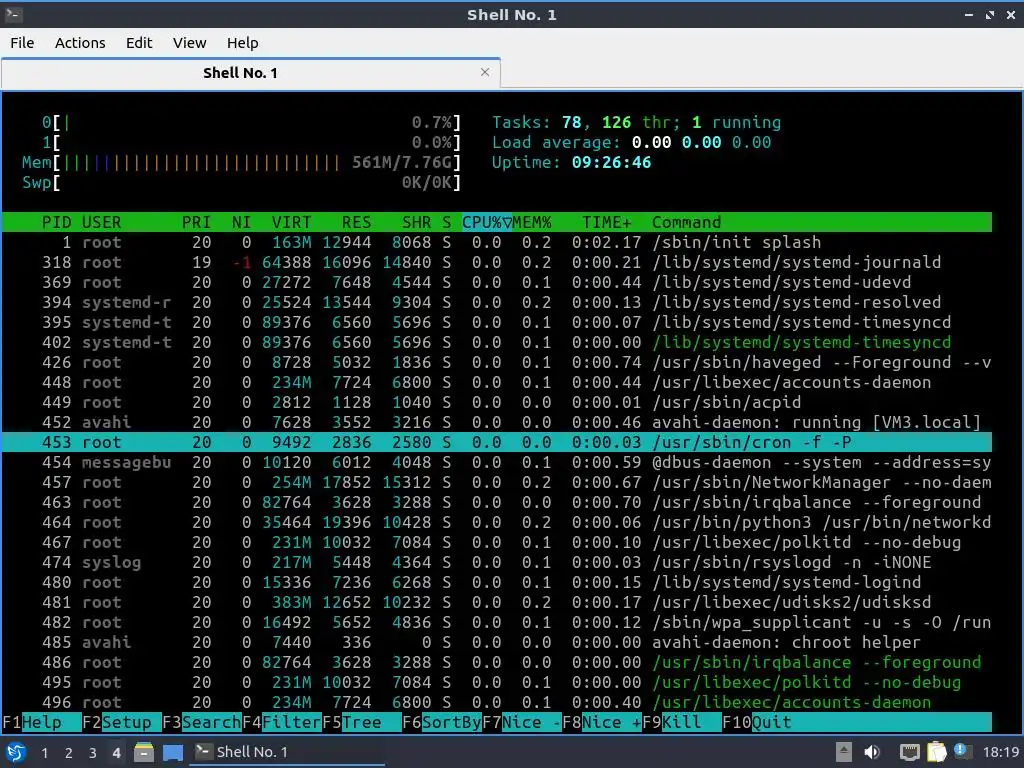Select the systemd-udevd process row
Viewport: 1024px width, 768px height.
point(496,283)
